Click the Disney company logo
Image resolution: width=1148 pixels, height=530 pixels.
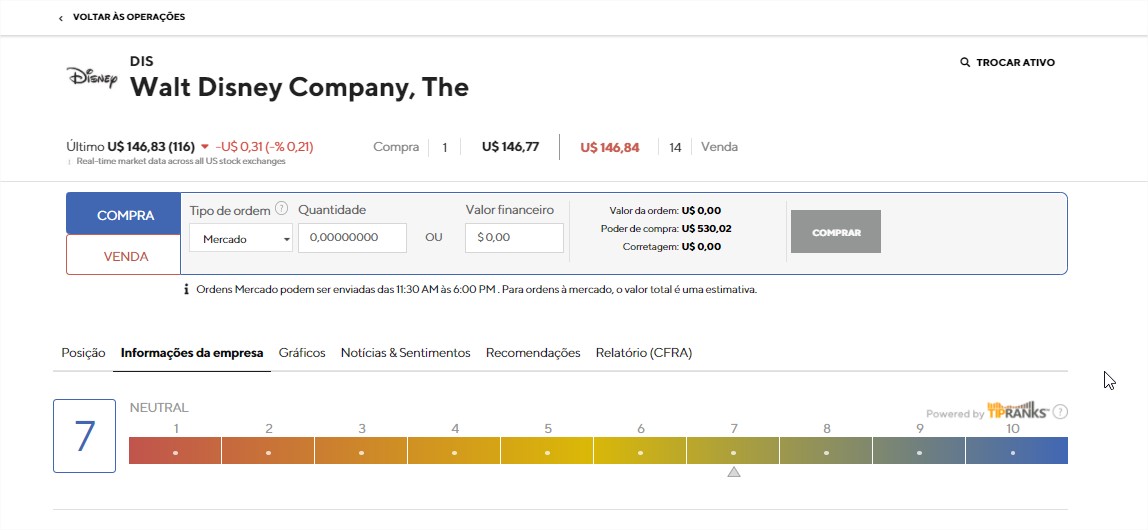pyautogui.click(x=92, y=78)
